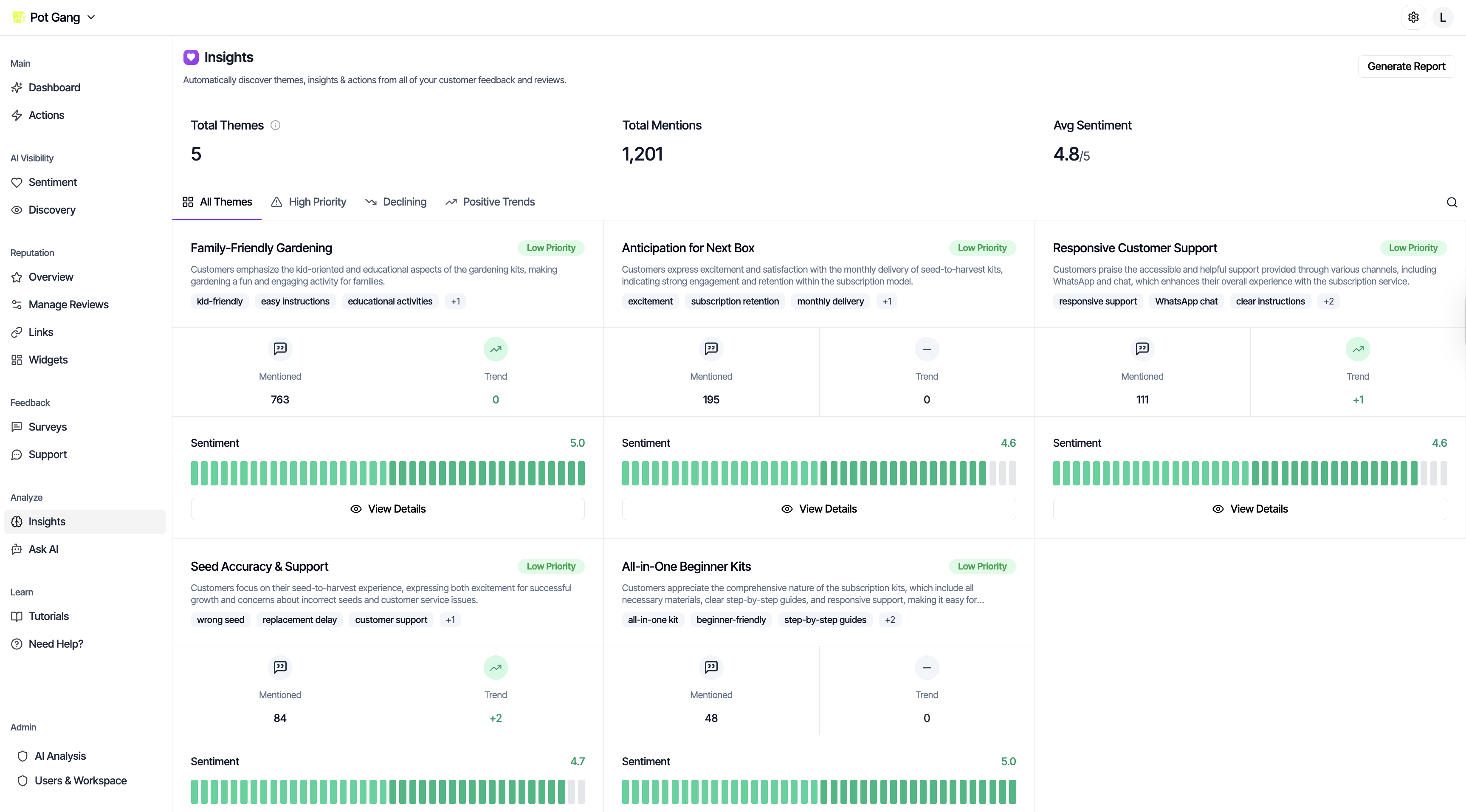
Task: Expand +2 tags on All-in-One Beginner Kits
Action: click(890, 620)
